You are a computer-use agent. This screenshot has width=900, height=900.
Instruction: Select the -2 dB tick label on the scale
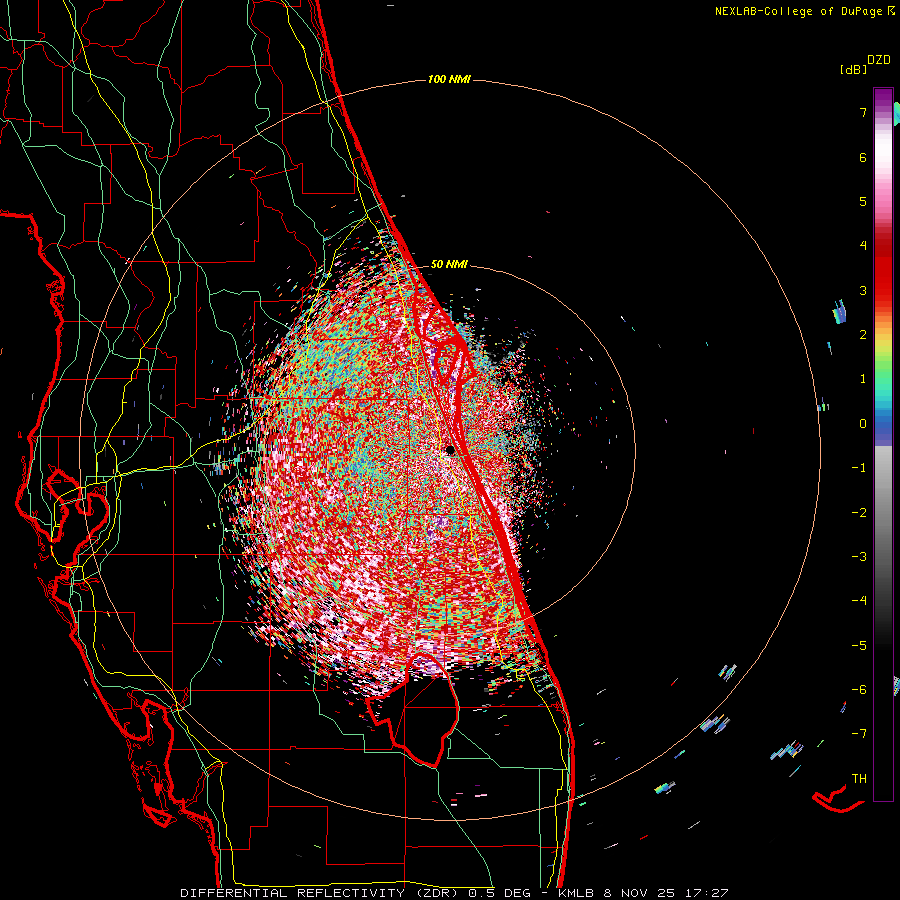tap(859, 513)
